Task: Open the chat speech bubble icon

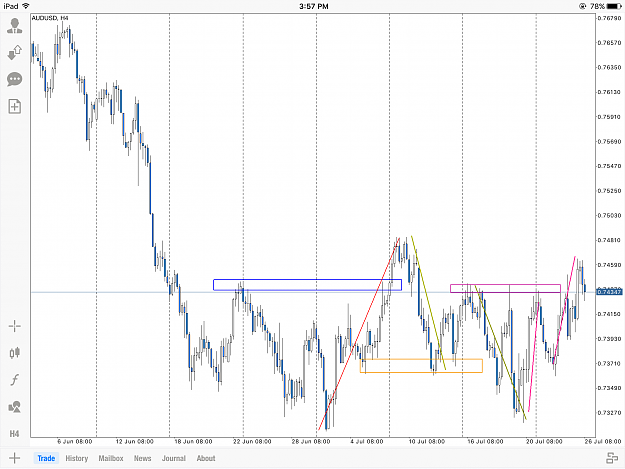Action: coord(15,79)
